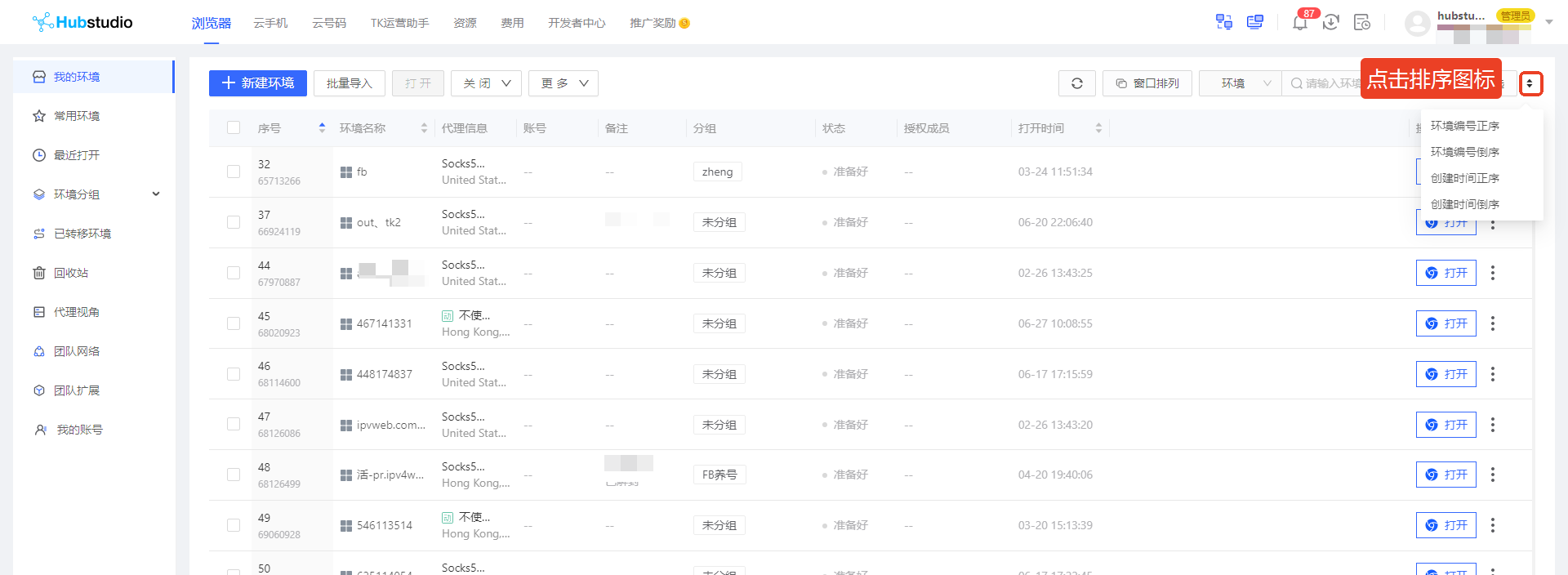Screen dimensions: 1568x575
Task: Check the box for environment 49
Action: click(x=234, y=525)
